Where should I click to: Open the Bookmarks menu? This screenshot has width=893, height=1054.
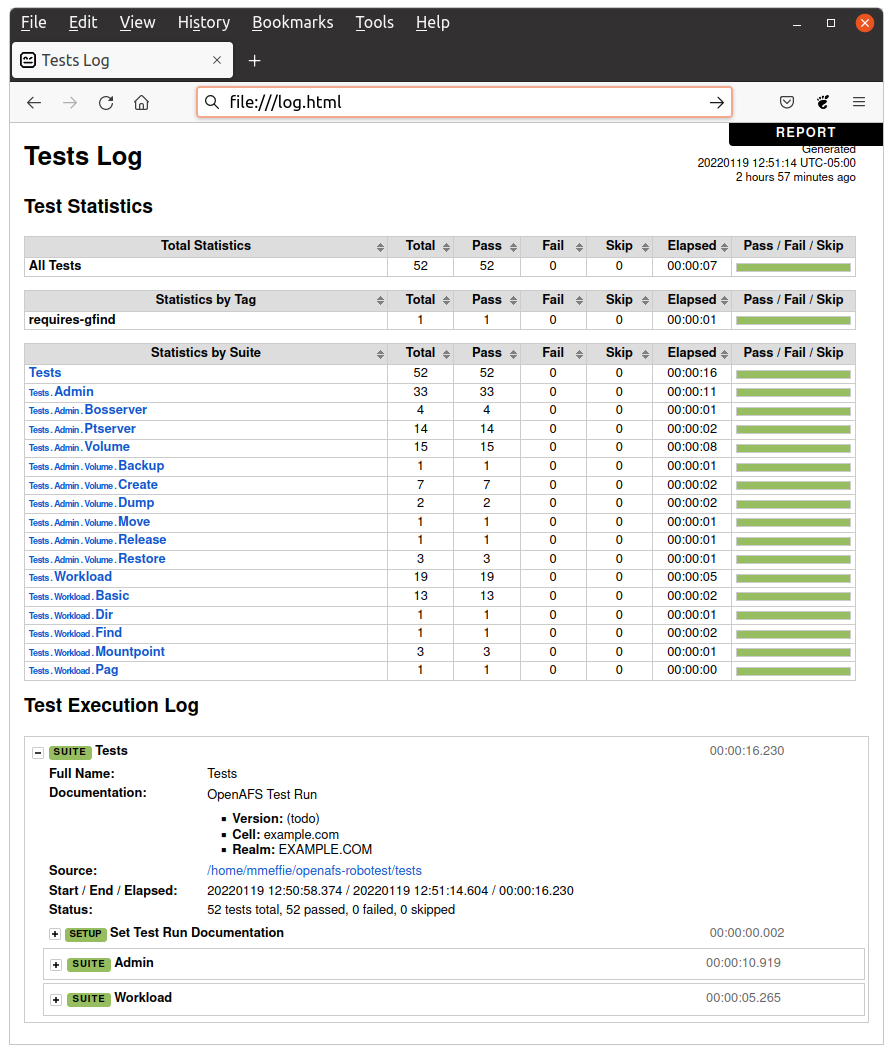[293, 22]
